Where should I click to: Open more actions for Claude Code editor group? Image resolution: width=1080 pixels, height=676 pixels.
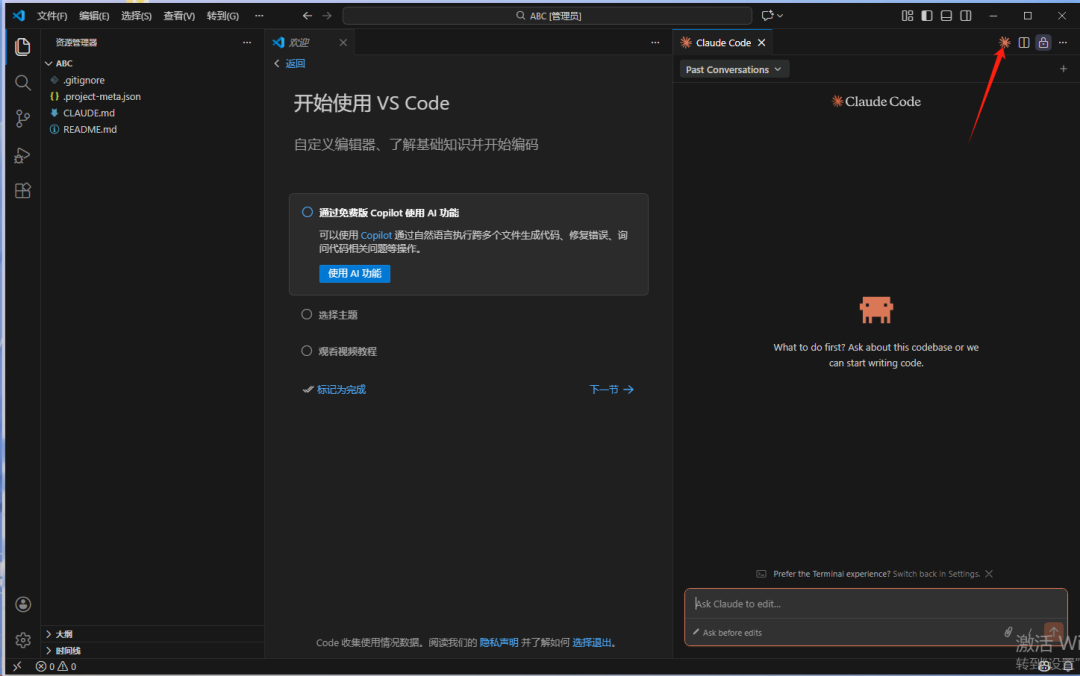[1063, 43]
